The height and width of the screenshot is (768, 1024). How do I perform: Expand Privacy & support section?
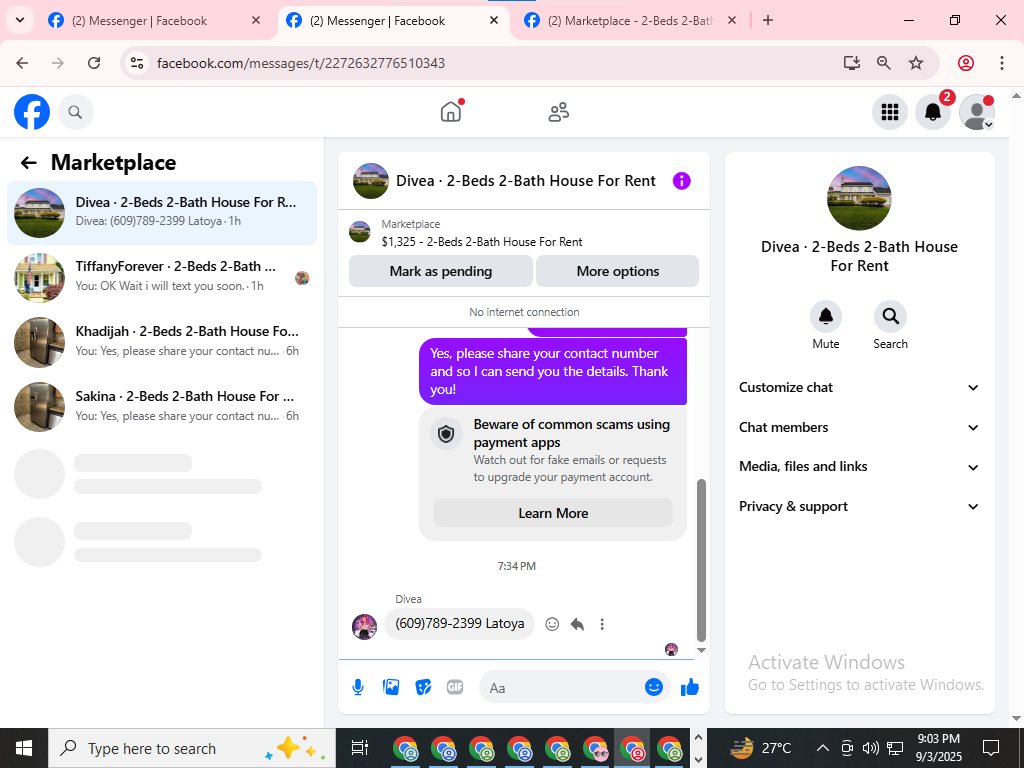point(859,507)
